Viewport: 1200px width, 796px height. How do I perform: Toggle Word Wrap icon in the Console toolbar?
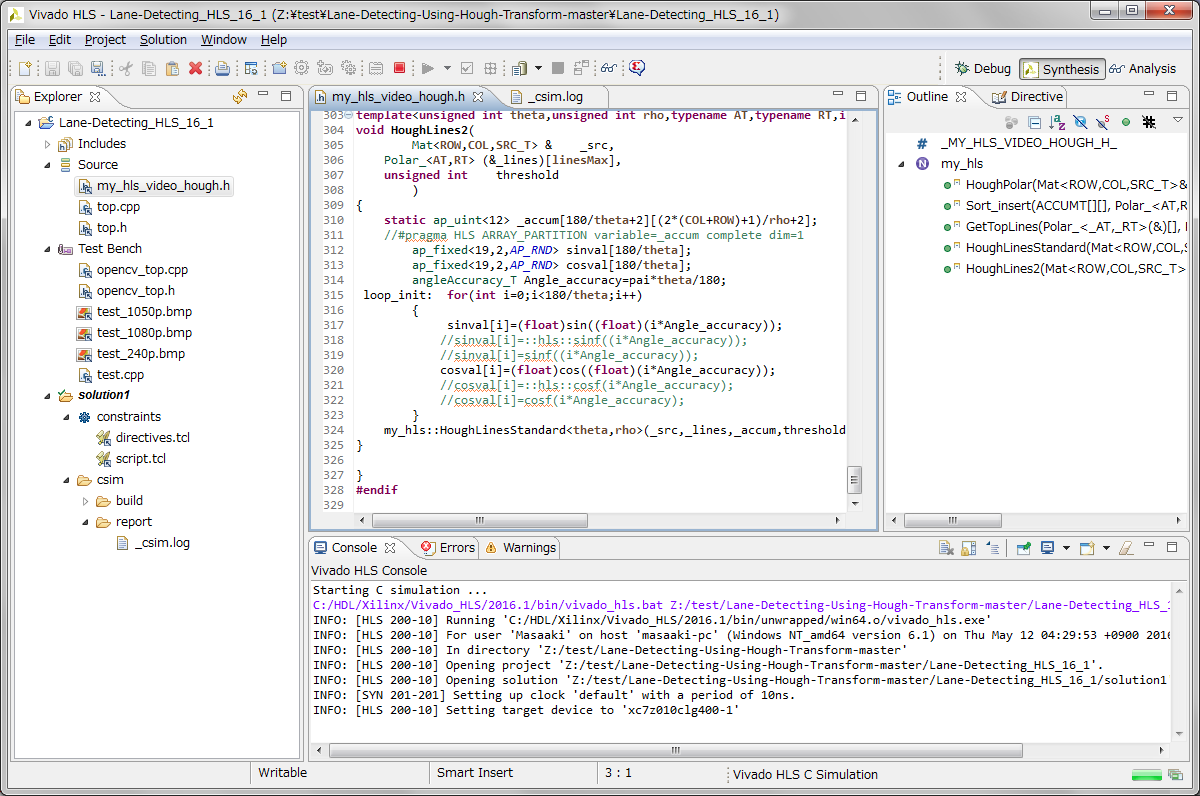(x=992, y=548)
